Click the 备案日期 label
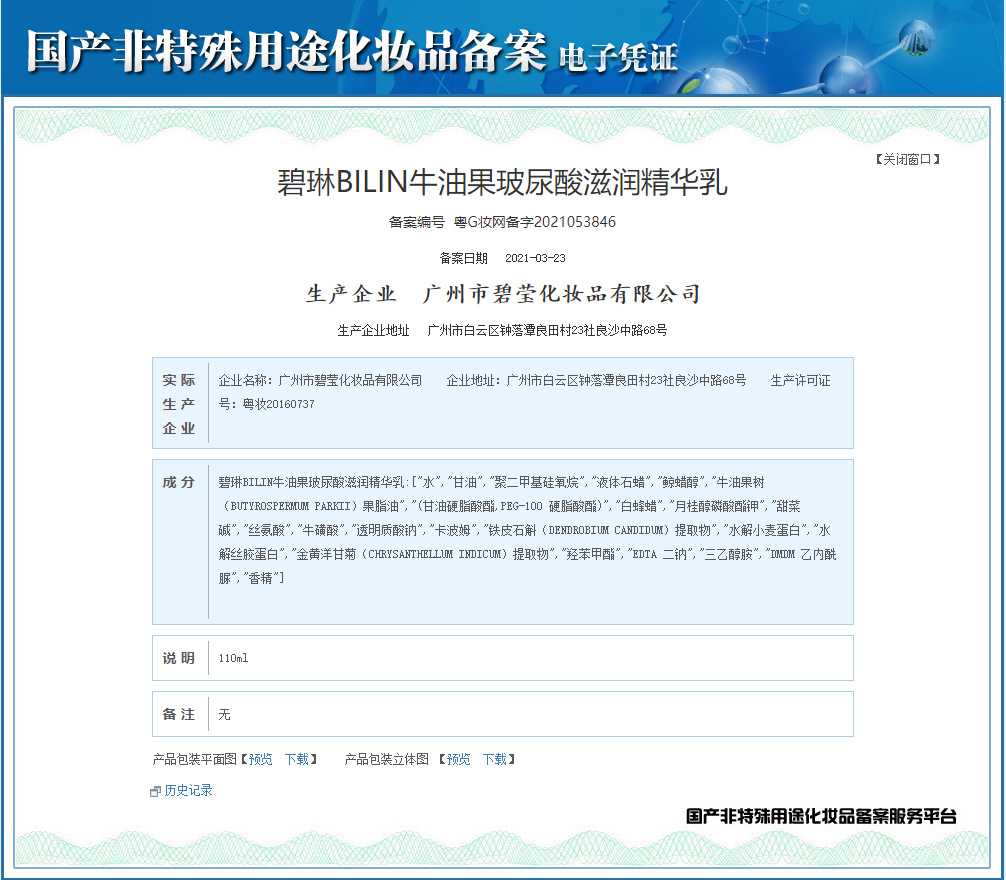 tap(463, 258)
